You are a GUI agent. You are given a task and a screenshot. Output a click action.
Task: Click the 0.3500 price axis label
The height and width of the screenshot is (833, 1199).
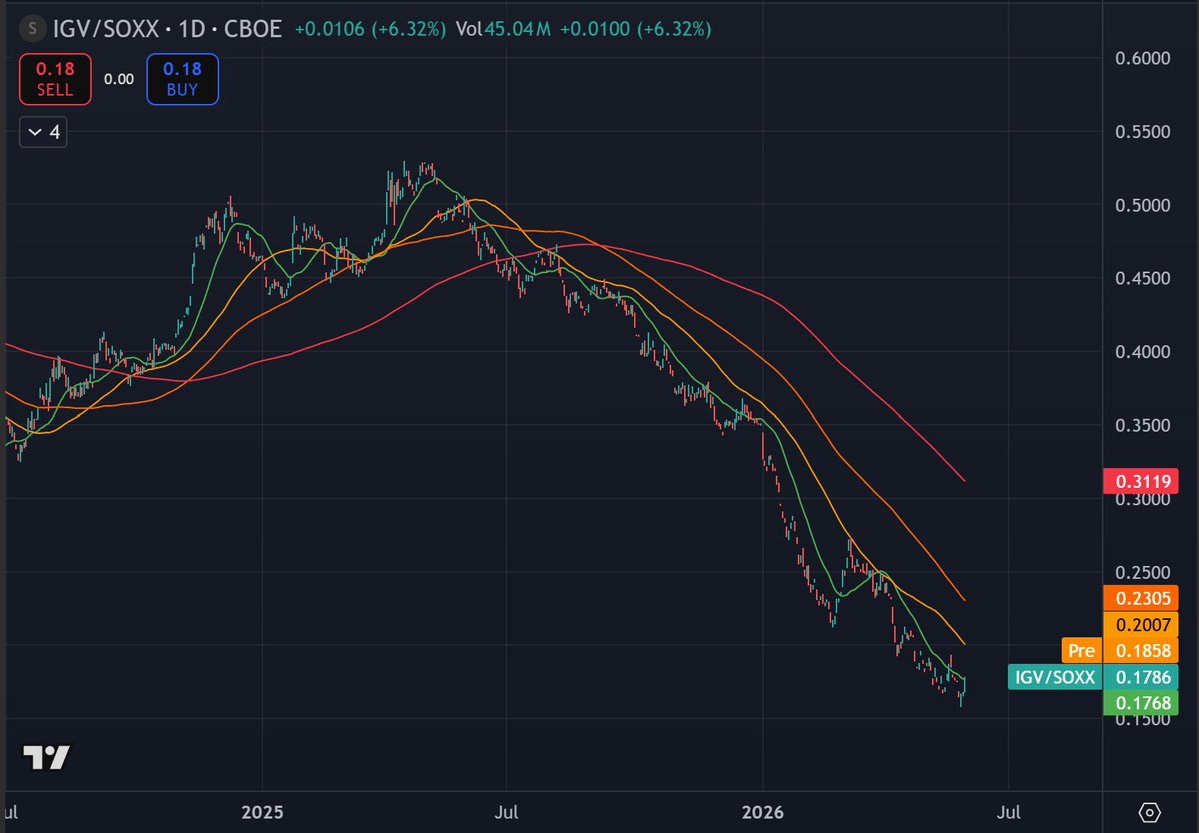[1142, 425]
